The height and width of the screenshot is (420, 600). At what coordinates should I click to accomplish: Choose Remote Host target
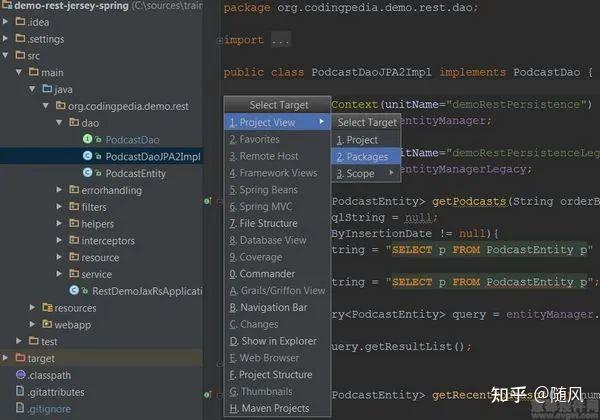(x=277, y=156)
